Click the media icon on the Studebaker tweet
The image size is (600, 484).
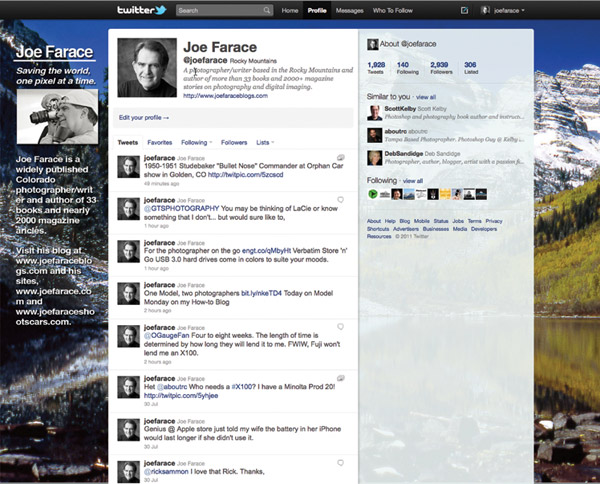pos(341,157)
